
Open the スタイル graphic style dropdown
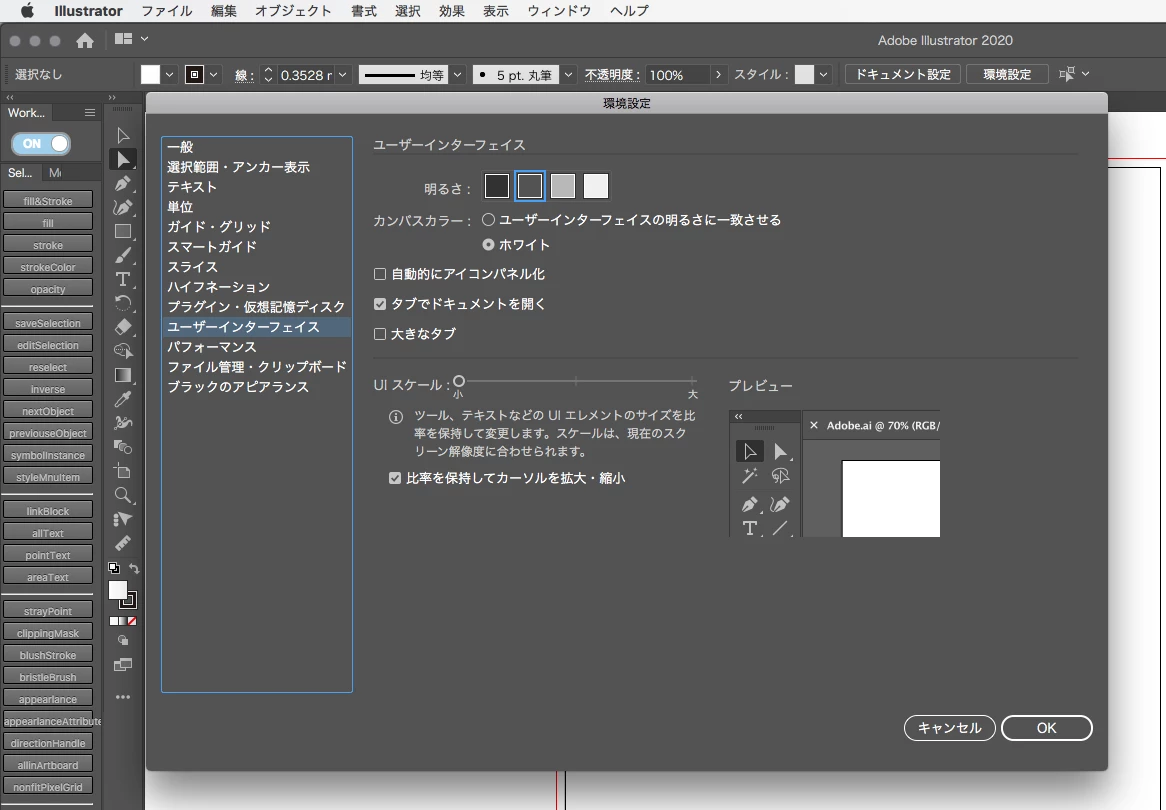point(823,74)
